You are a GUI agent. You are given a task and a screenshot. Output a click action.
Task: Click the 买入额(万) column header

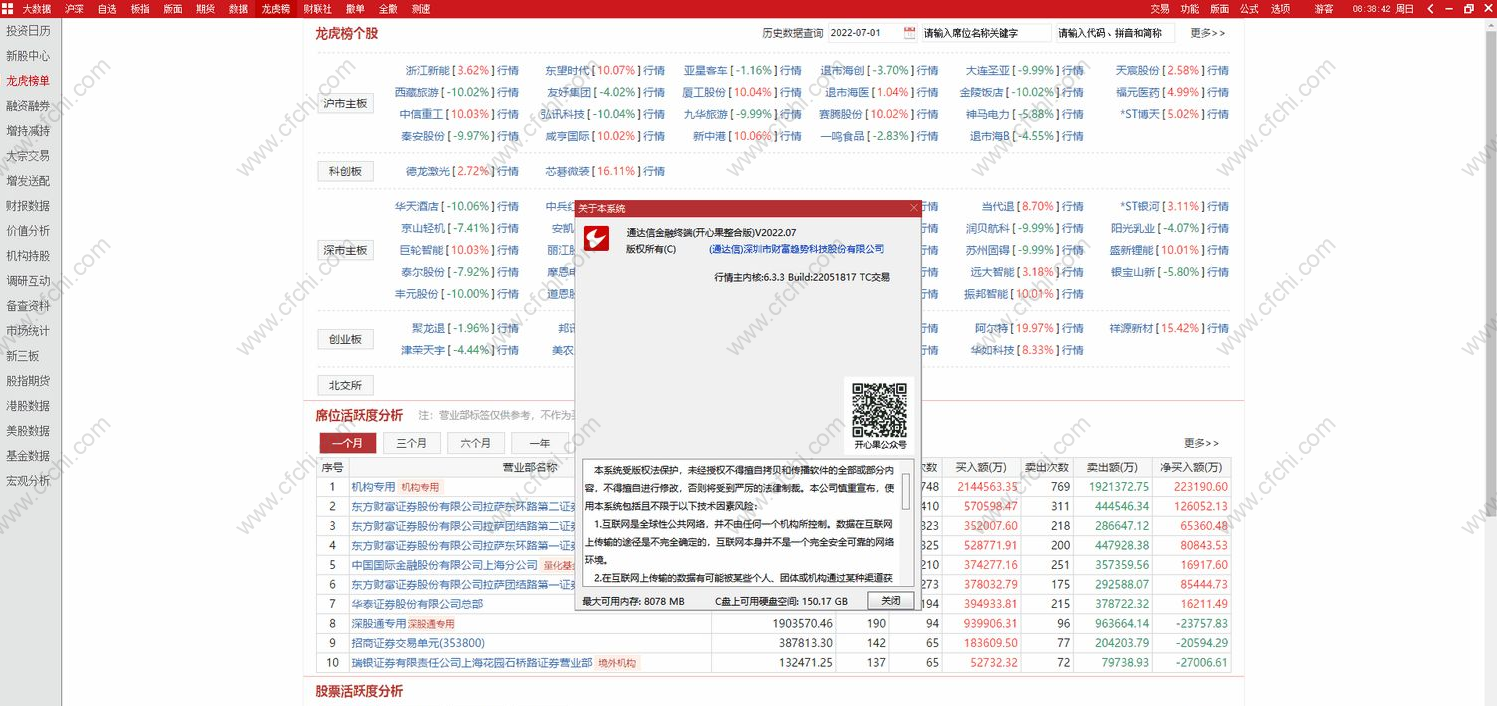coord(979,467)
